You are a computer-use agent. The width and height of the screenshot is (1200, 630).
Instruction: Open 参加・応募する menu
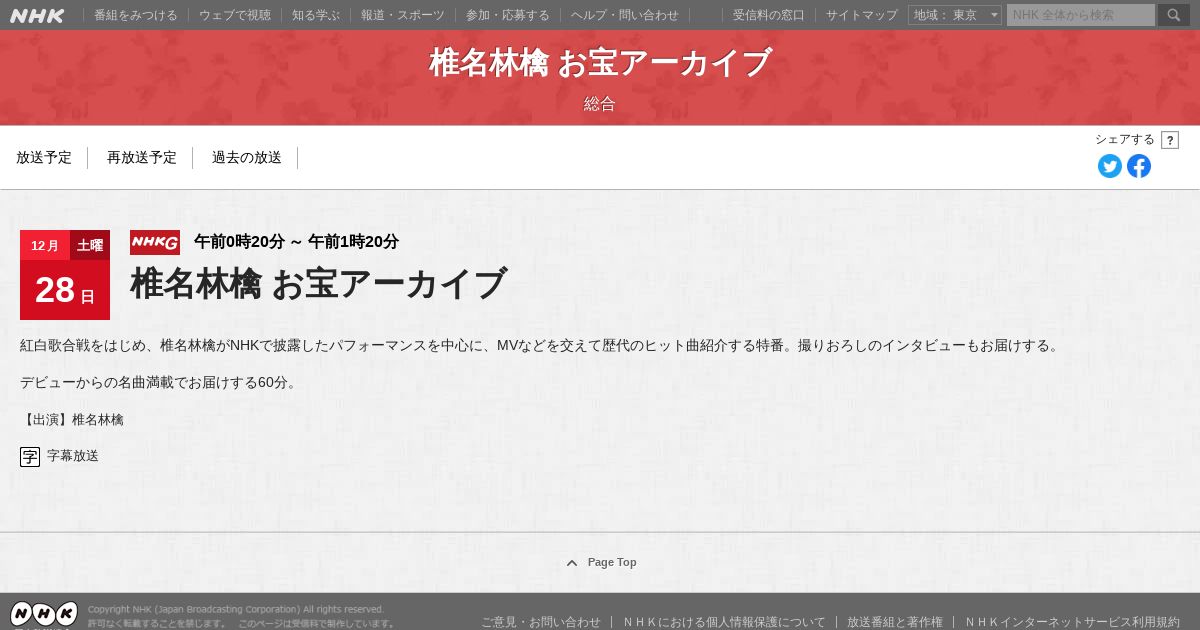pyautogui.click(x=508, y=15)
